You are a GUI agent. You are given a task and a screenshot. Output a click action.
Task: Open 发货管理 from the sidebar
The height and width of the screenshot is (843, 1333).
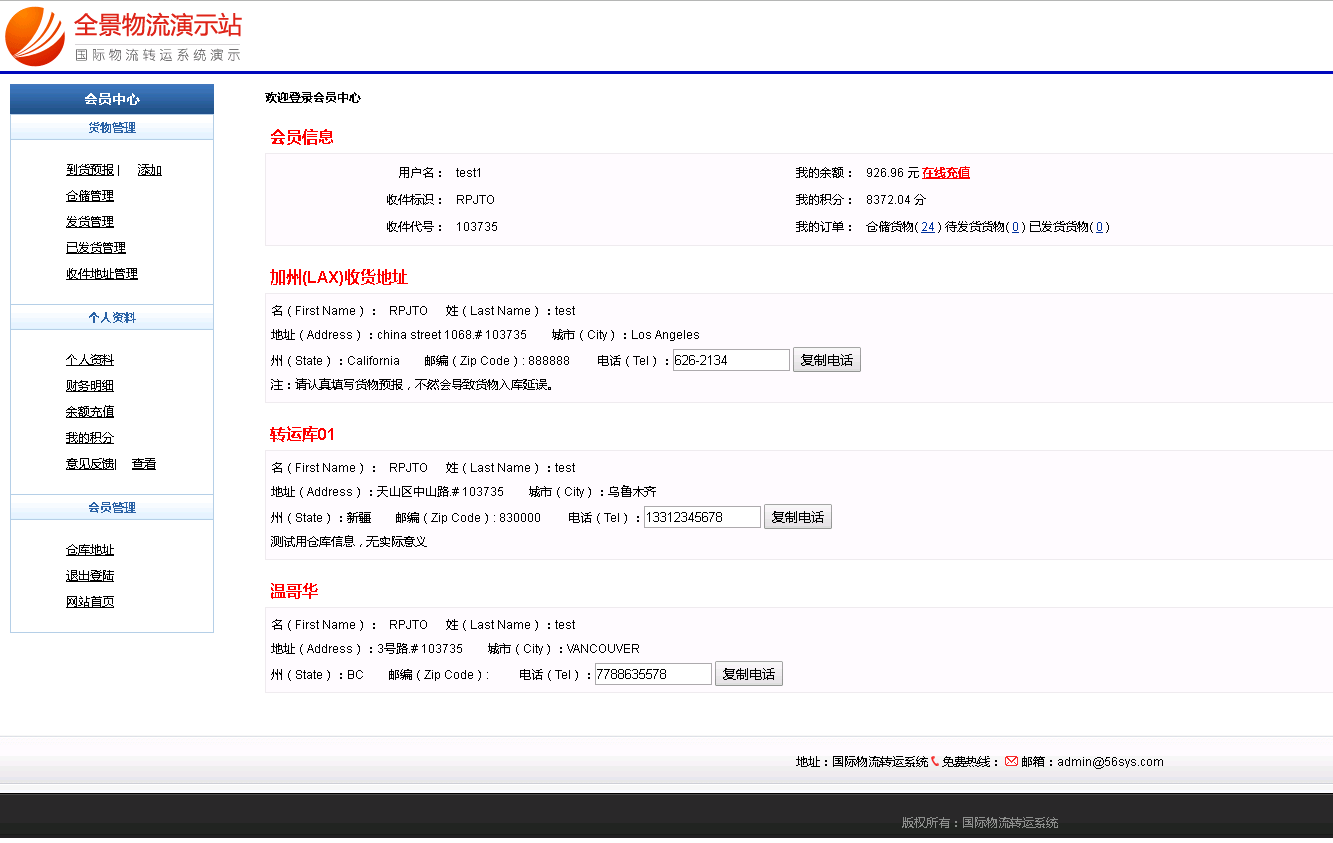89,221
